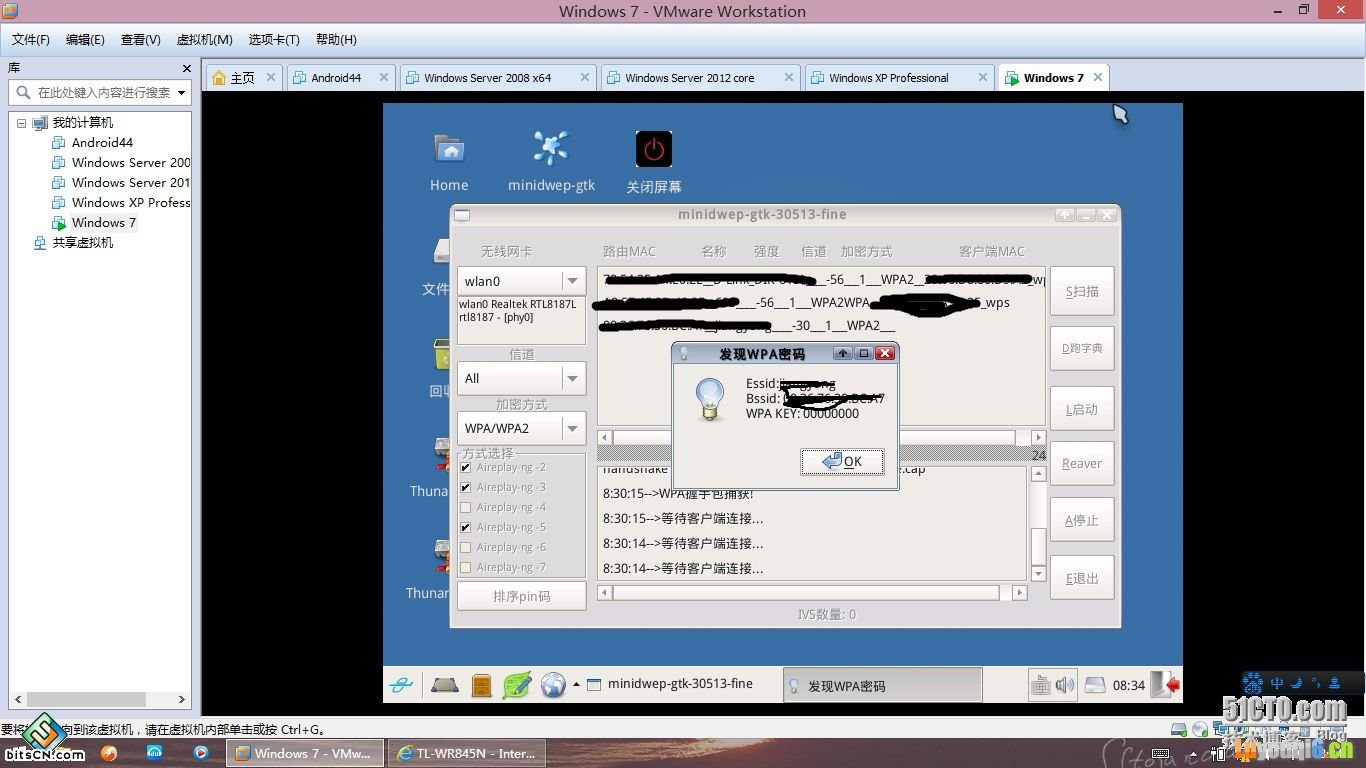The width and height of the screenshot is (1366, 768).
Task: Close the VMware library pane with X
Action: pyautogui.click(x=186, y=68)
